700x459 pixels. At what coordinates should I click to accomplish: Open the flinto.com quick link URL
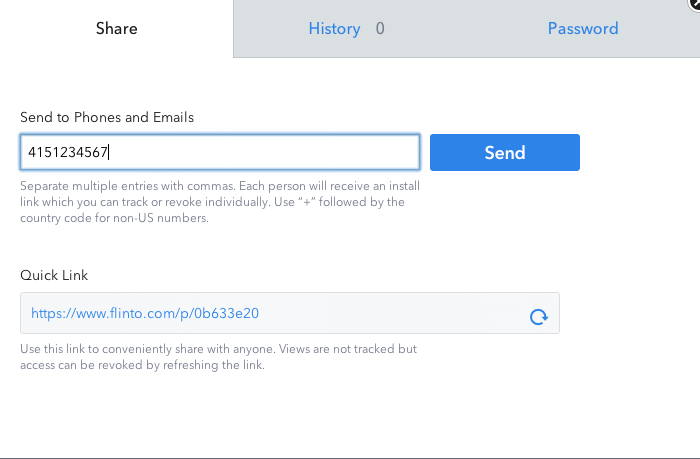145,313
